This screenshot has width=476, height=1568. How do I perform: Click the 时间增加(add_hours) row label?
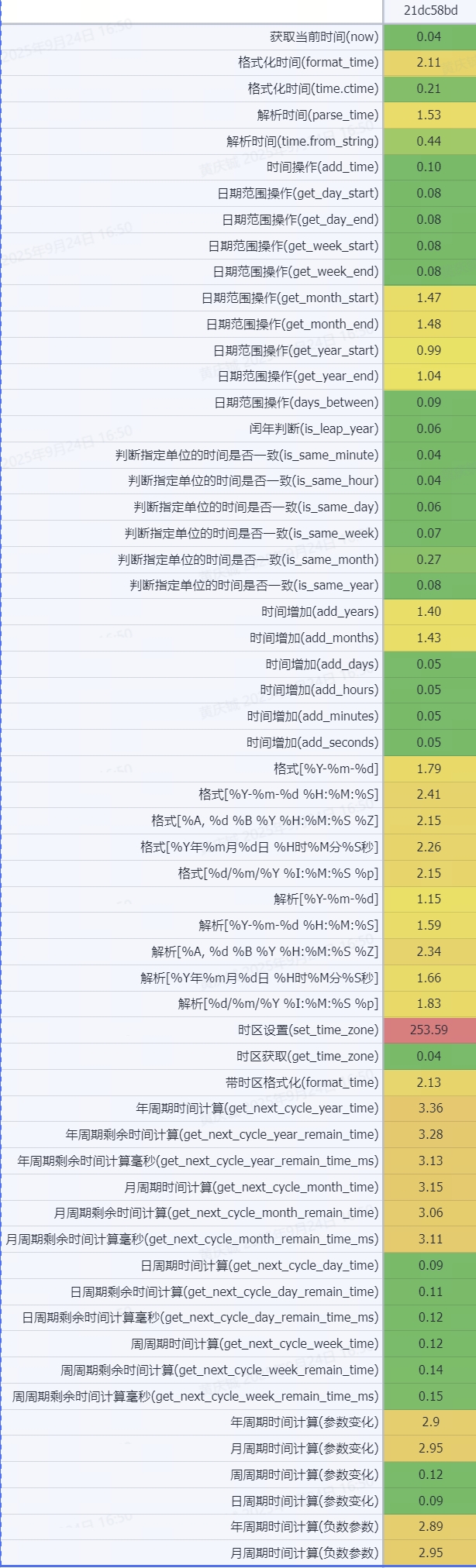(x=319, y=689)
